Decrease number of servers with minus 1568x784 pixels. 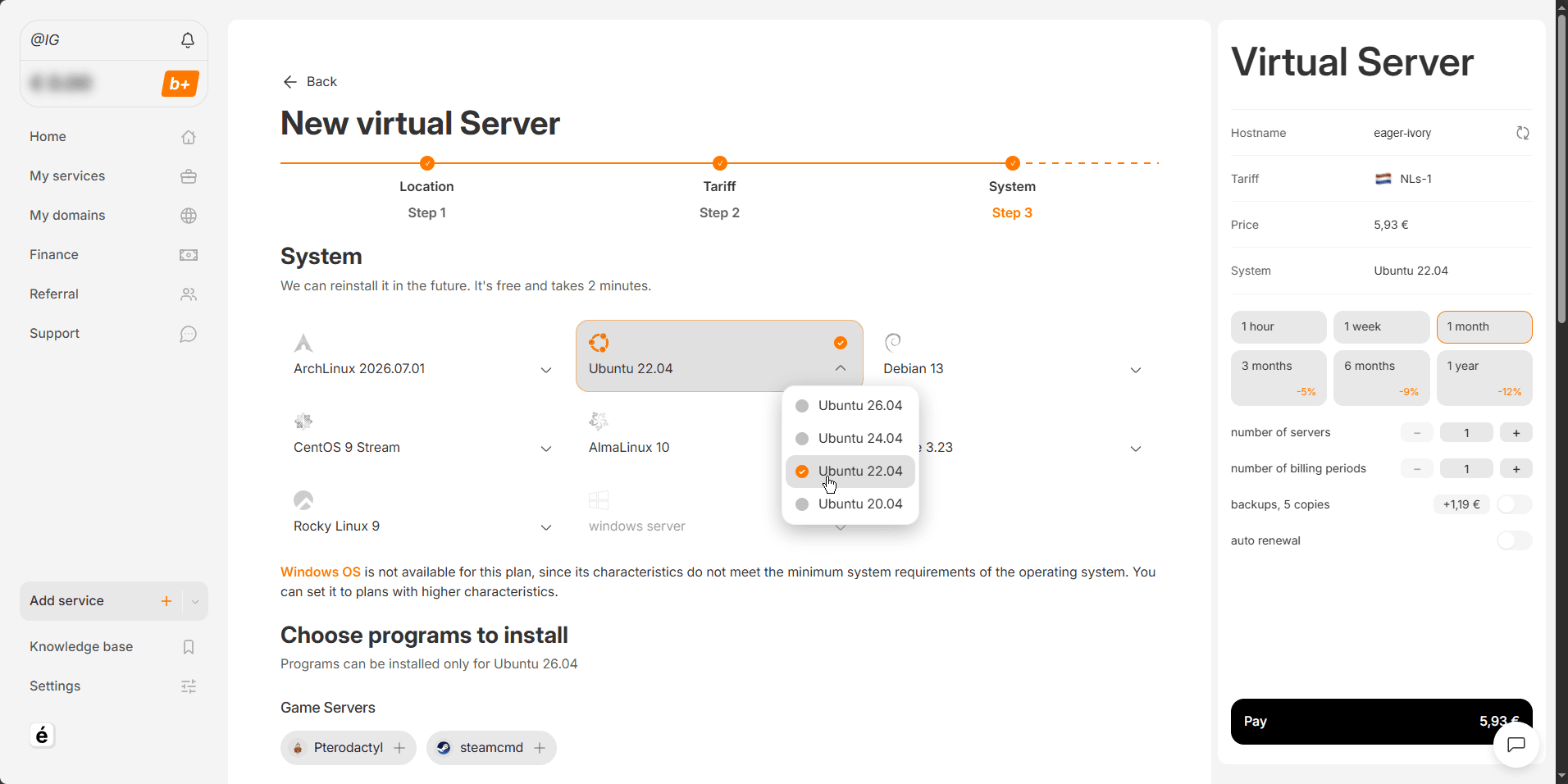pyautogui.click(x=1417, y=433)
